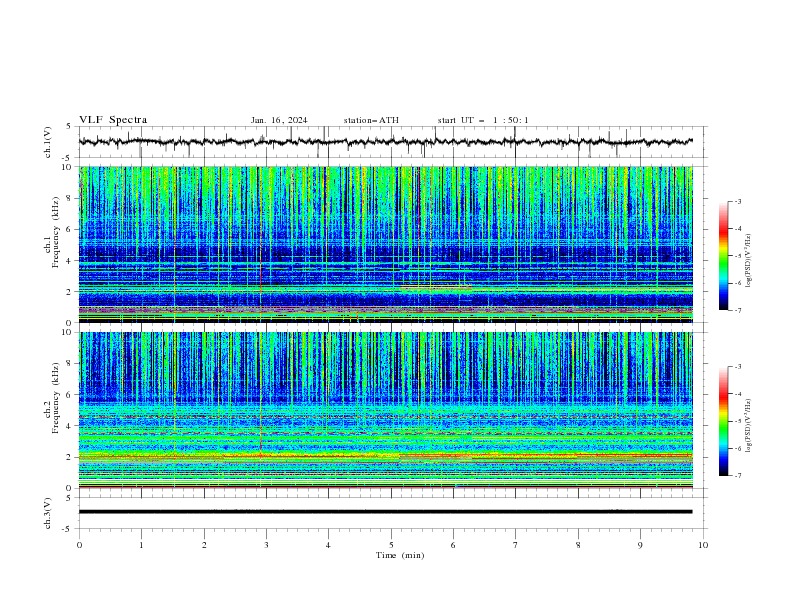The image size is (792, 612).
Task: Click the time axis tick label "3"
Action: click(266, 545)
